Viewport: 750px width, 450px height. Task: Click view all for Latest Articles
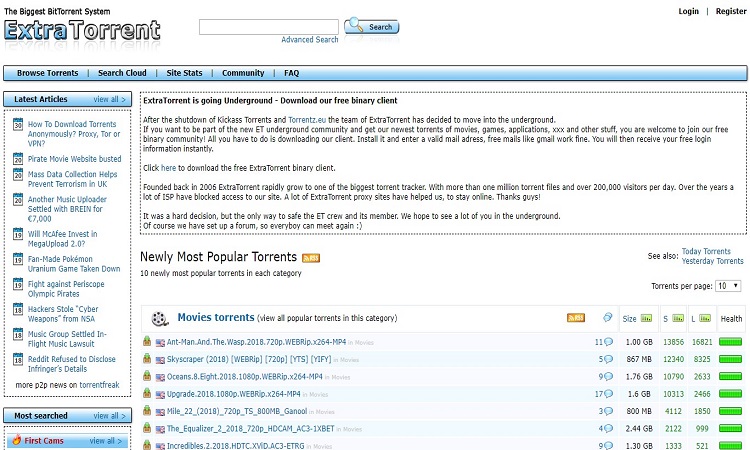110,99
